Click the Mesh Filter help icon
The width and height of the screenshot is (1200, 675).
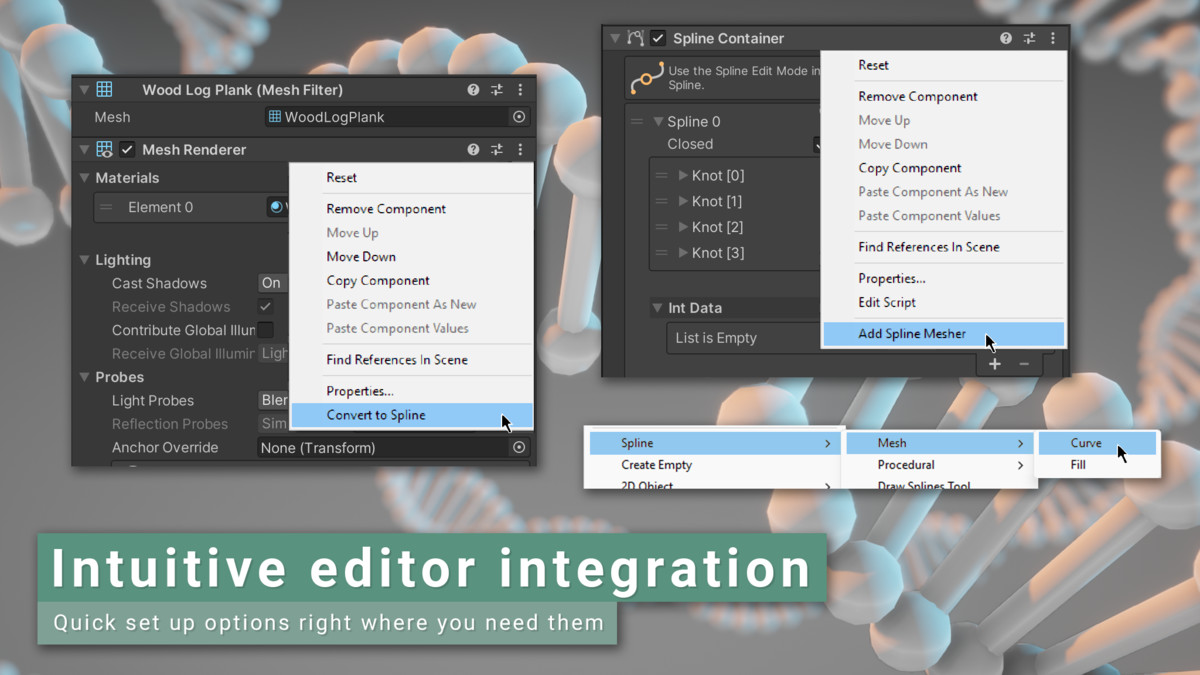point(473,90)
